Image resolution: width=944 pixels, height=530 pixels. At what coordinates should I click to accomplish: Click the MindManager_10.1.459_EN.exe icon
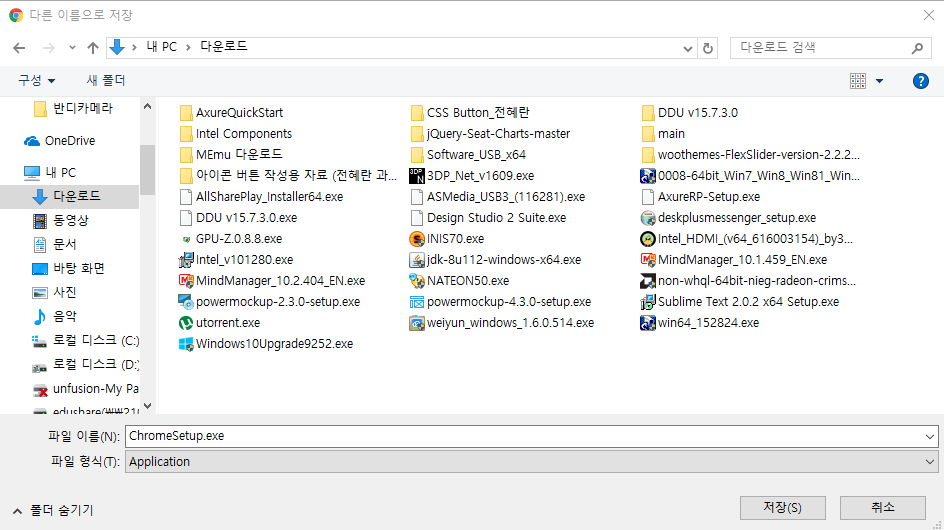click(648, 260)
